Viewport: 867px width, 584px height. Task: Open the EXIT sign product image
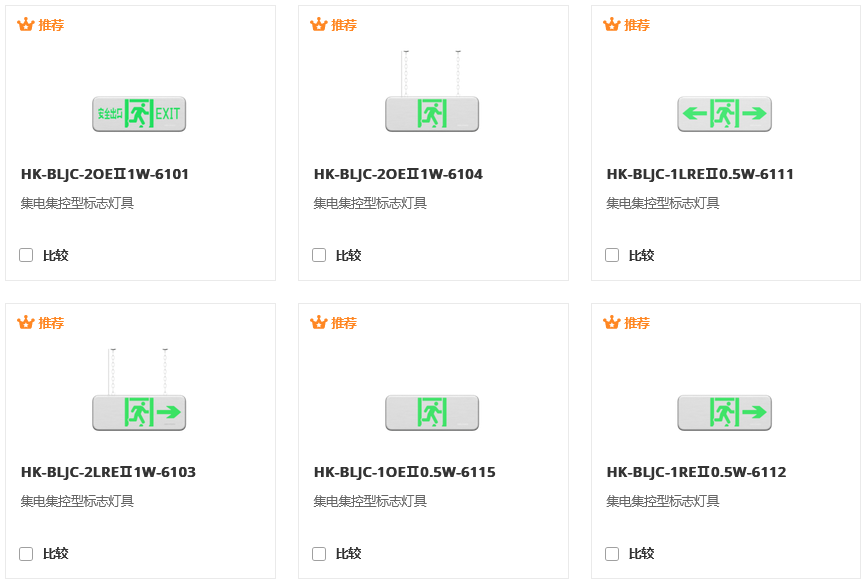[139, 114]
